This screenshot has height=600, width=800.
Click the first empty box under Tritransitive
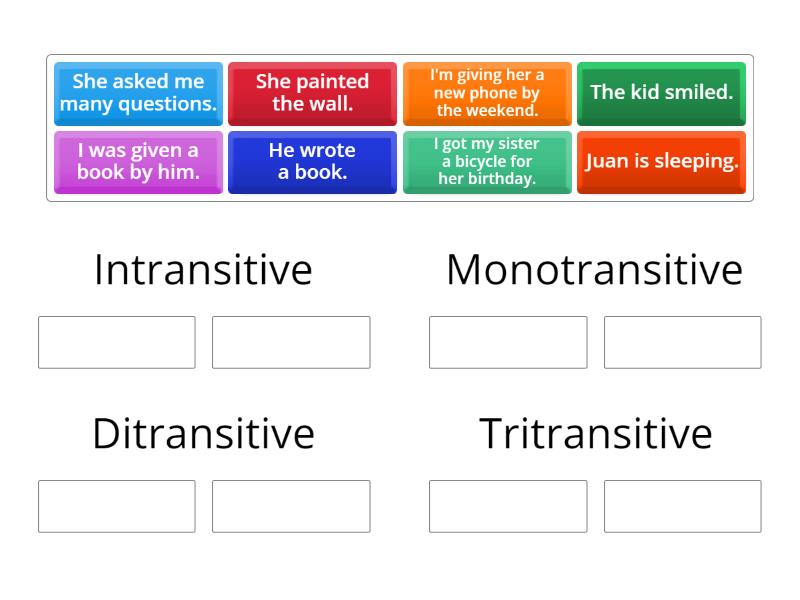pos(507,506)
